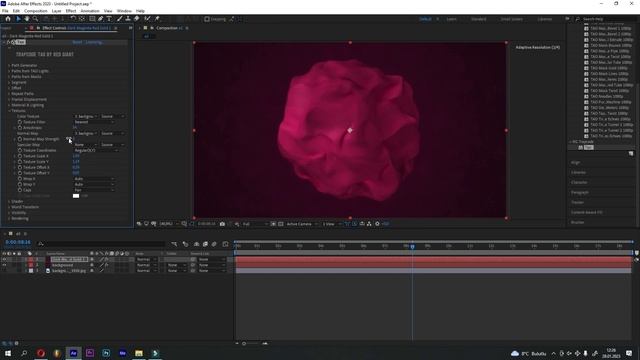640x360 pixels.
Task: Click the Motion Blur enable icon in timeline
Action: pos(214,244)
